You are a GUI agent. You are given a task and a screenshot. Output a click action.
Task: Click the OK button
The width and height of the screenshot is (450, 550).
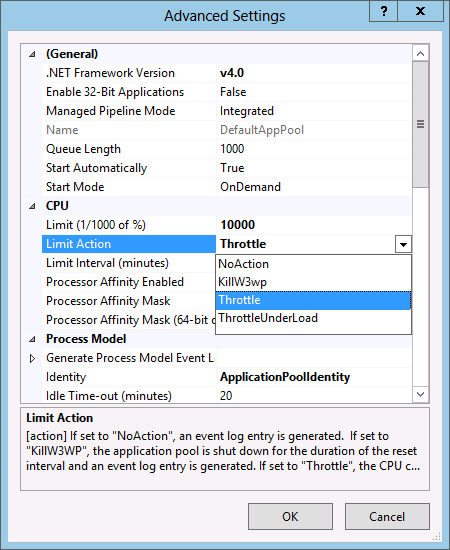(x=290, y=516)
